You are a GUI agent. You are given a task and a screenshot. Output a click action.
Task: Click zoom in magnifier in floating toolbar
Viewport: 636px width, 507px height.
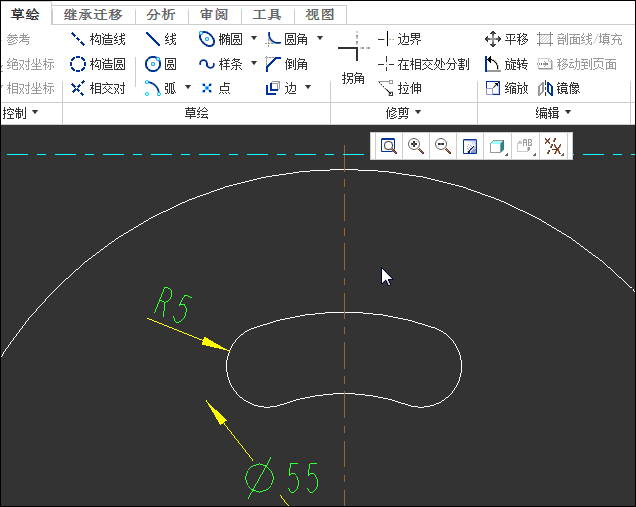415,147
